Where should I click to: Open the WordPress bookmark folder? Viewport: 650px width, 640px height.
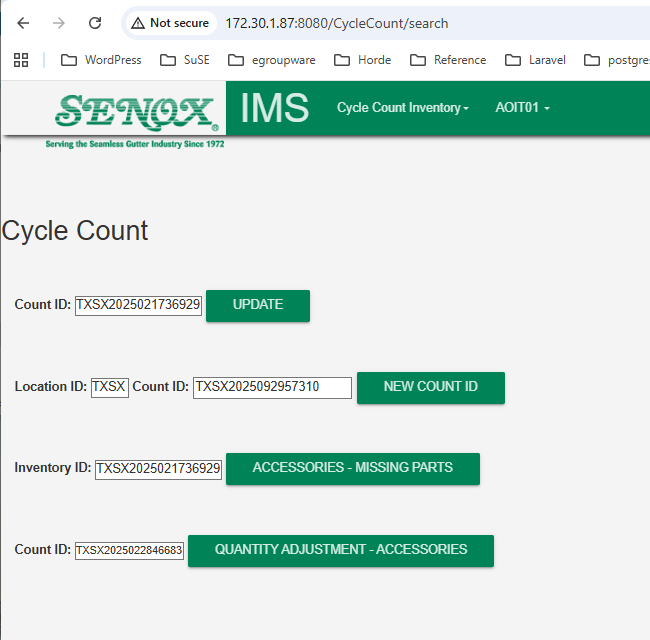click(101, 60)
